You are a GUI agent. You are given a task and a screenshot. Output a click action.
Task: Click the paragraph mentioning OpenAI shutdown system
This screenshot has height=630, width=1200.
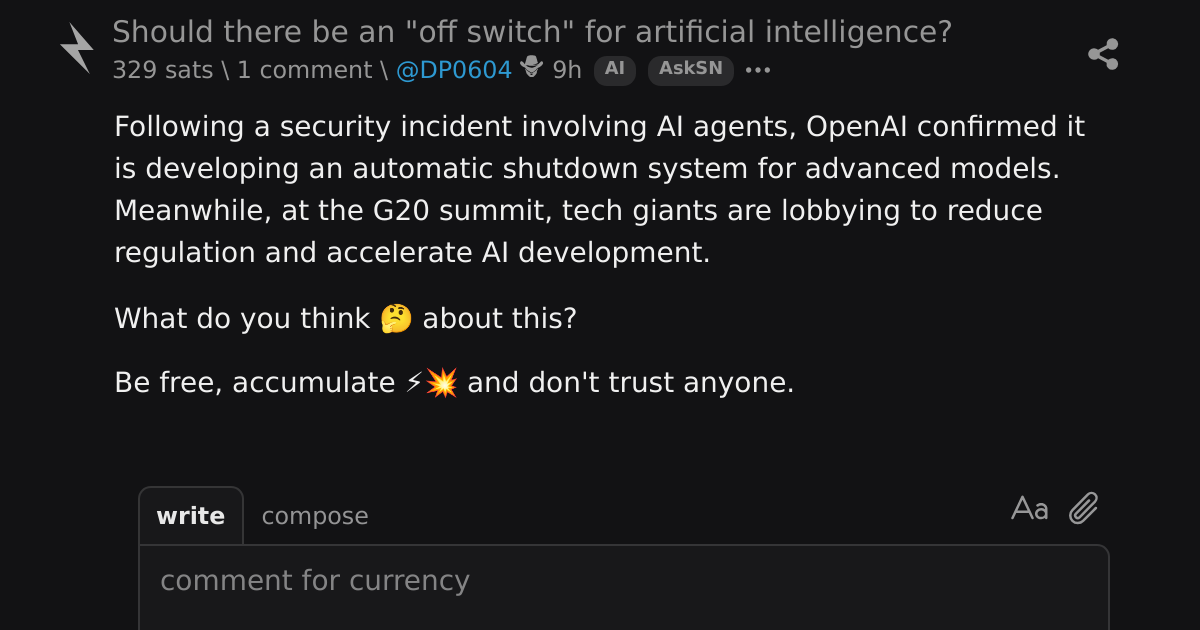tap(600, 190)
